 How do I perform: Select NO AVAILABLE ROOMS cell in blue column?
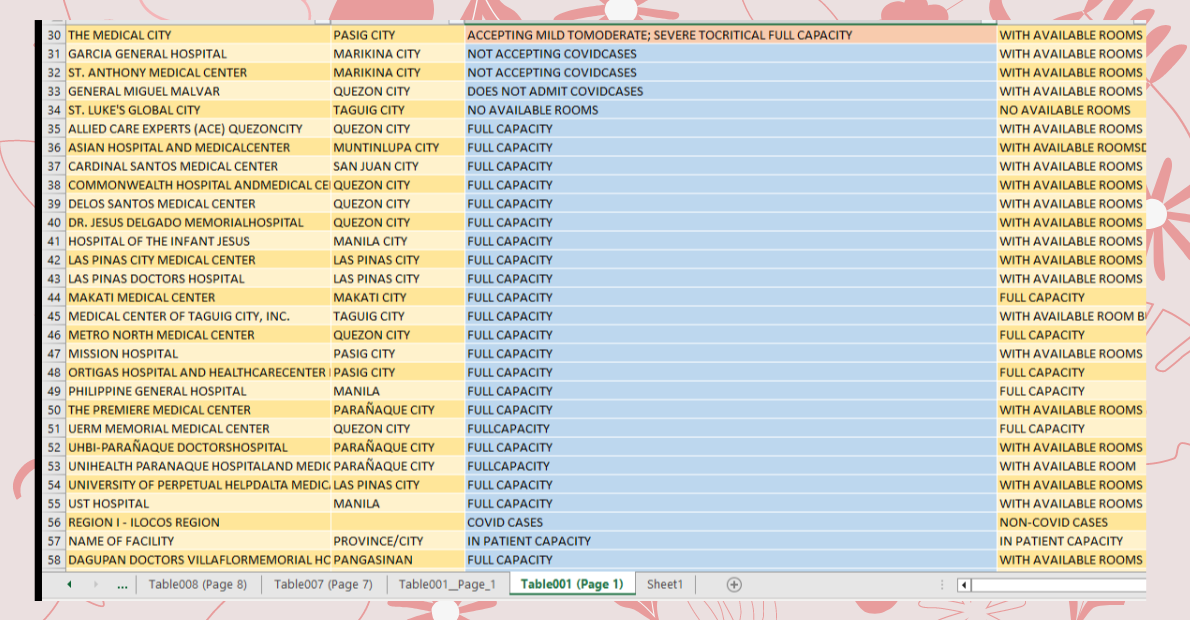point(730,110)
